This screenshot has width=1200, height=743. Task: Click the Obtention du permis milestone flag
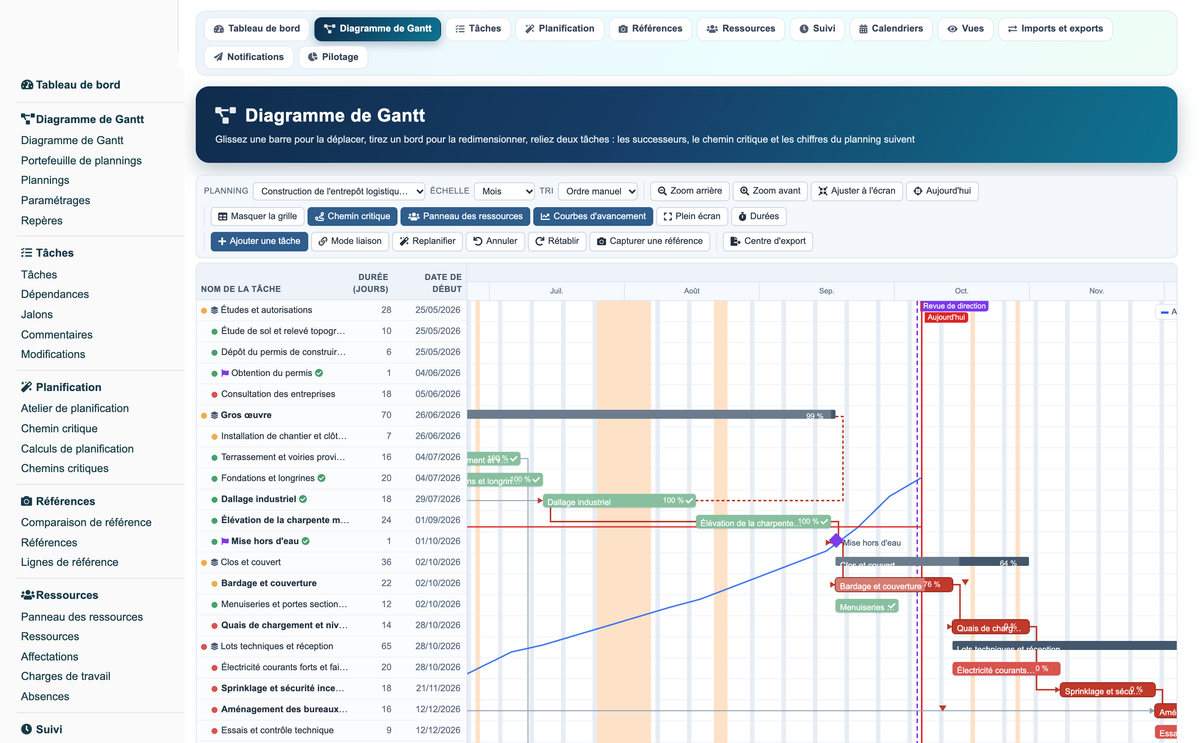(x=225, y=373)
